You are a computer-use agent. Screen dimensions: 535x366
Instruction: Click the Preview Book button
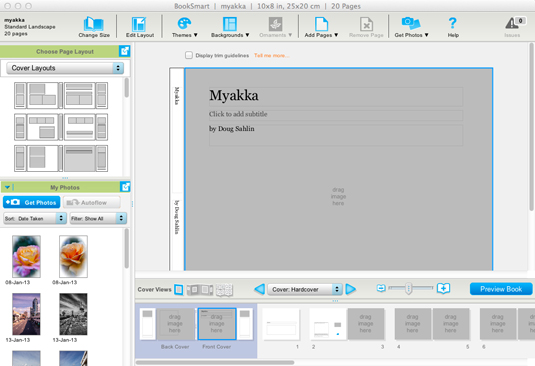click(501, 289)
